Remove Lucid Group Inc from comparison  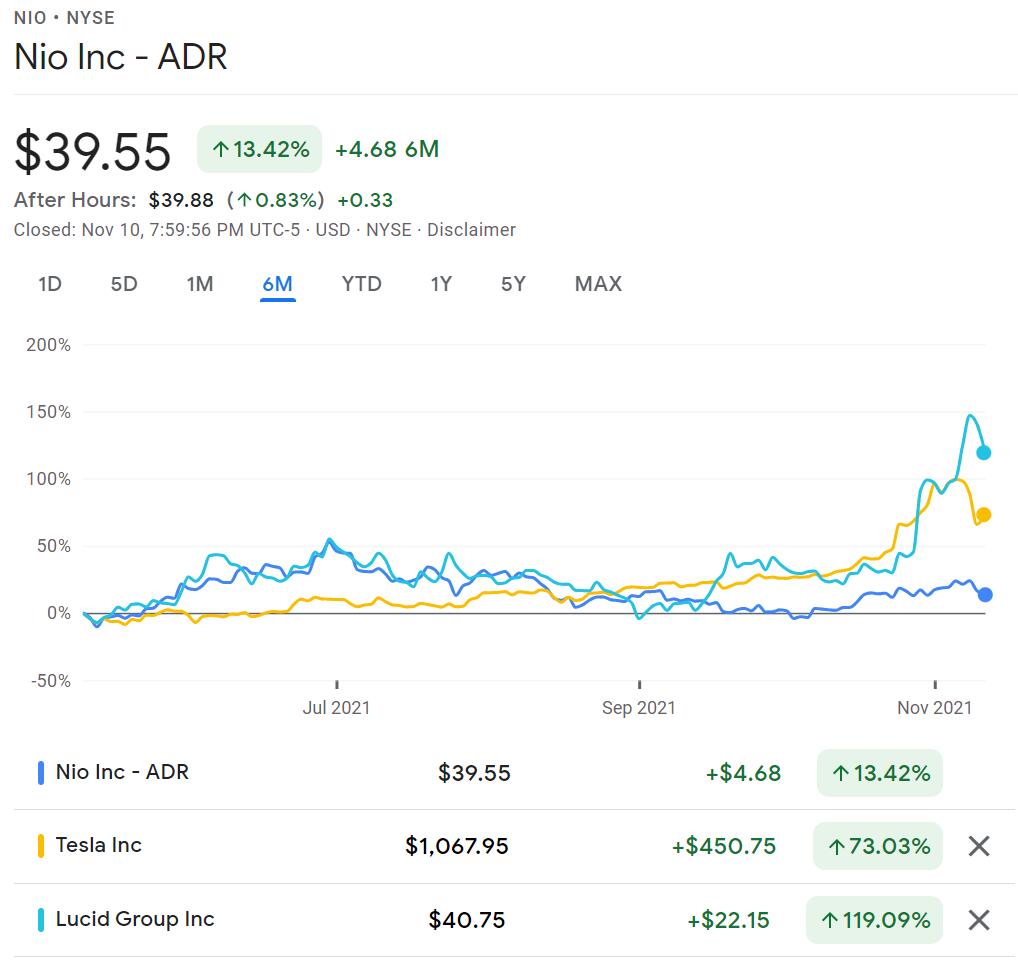[x=979, y=920]
